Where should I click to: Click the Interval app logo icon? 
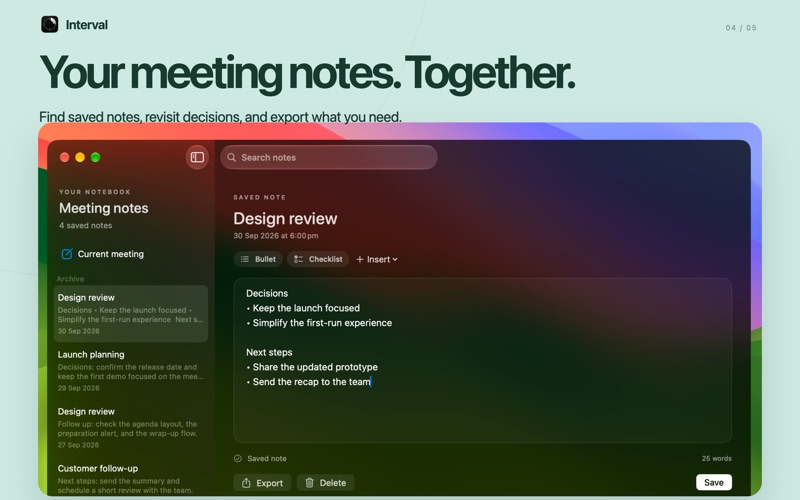49,24
